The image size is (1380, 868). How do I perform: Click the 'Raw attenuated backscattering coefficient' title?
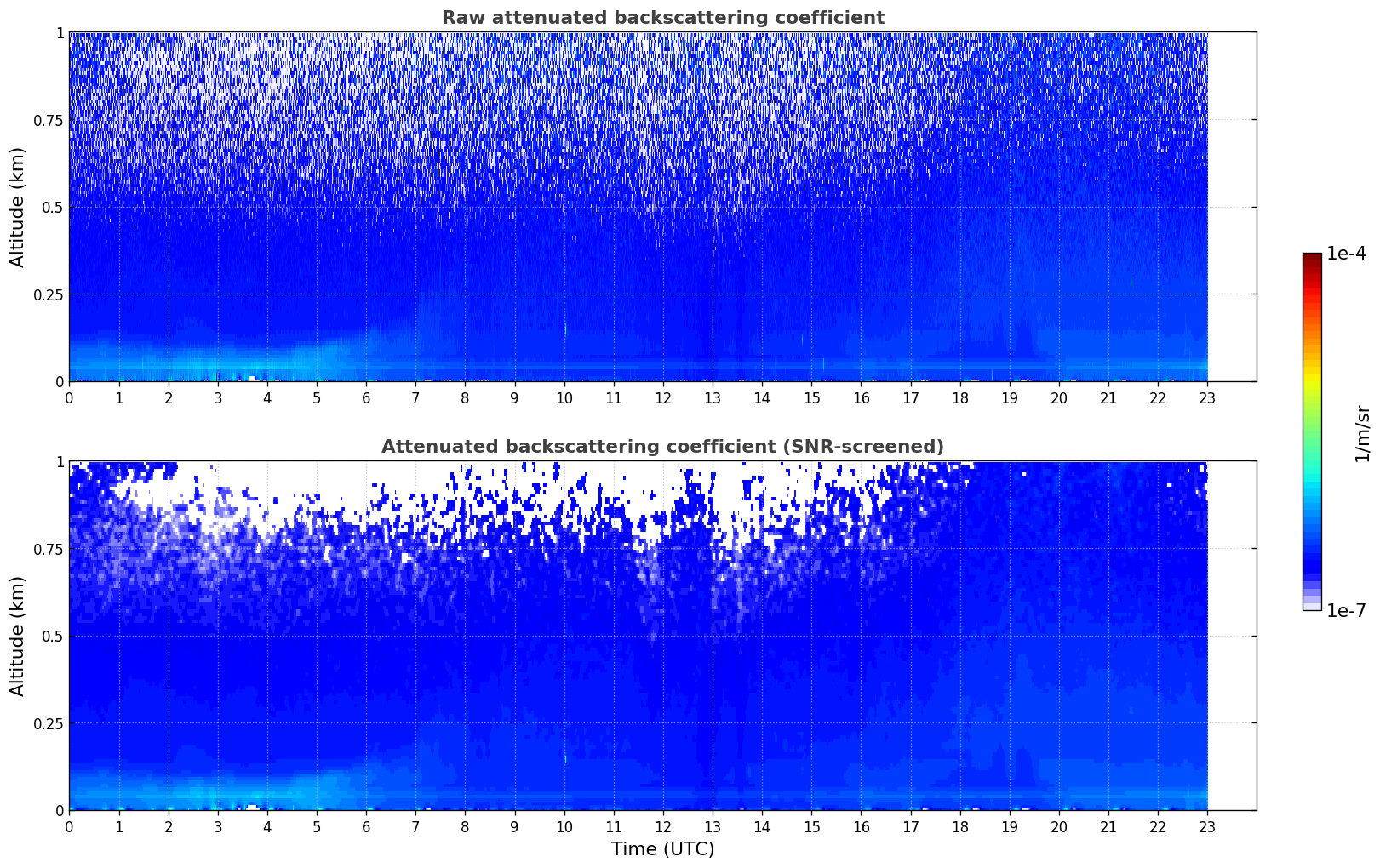pos(662,18)
